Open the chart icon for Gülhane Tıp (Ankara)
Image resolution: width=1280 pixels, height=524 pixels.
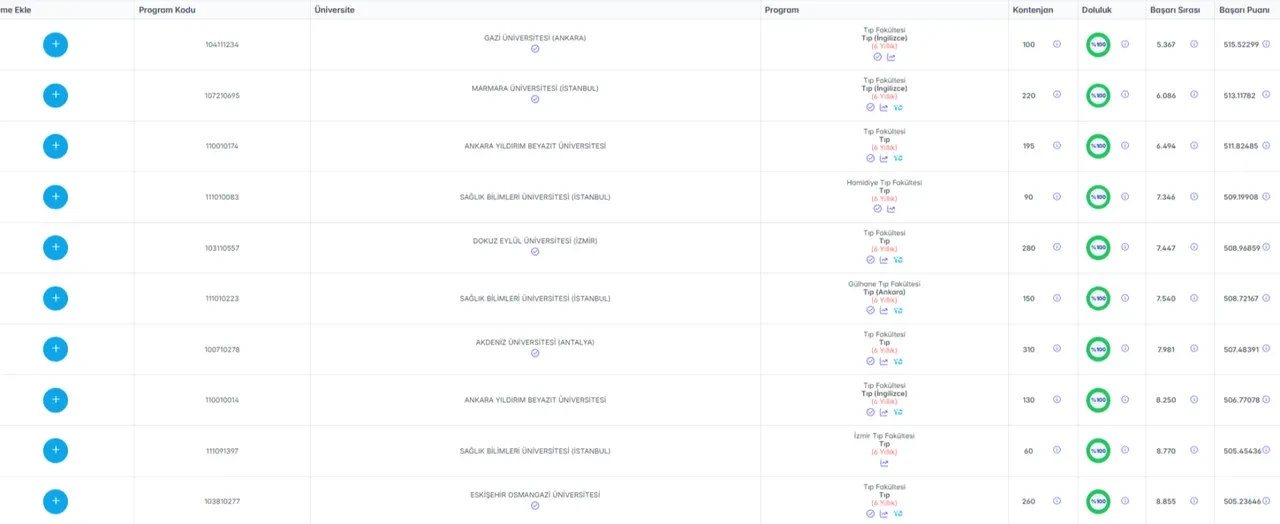[884, 310]
